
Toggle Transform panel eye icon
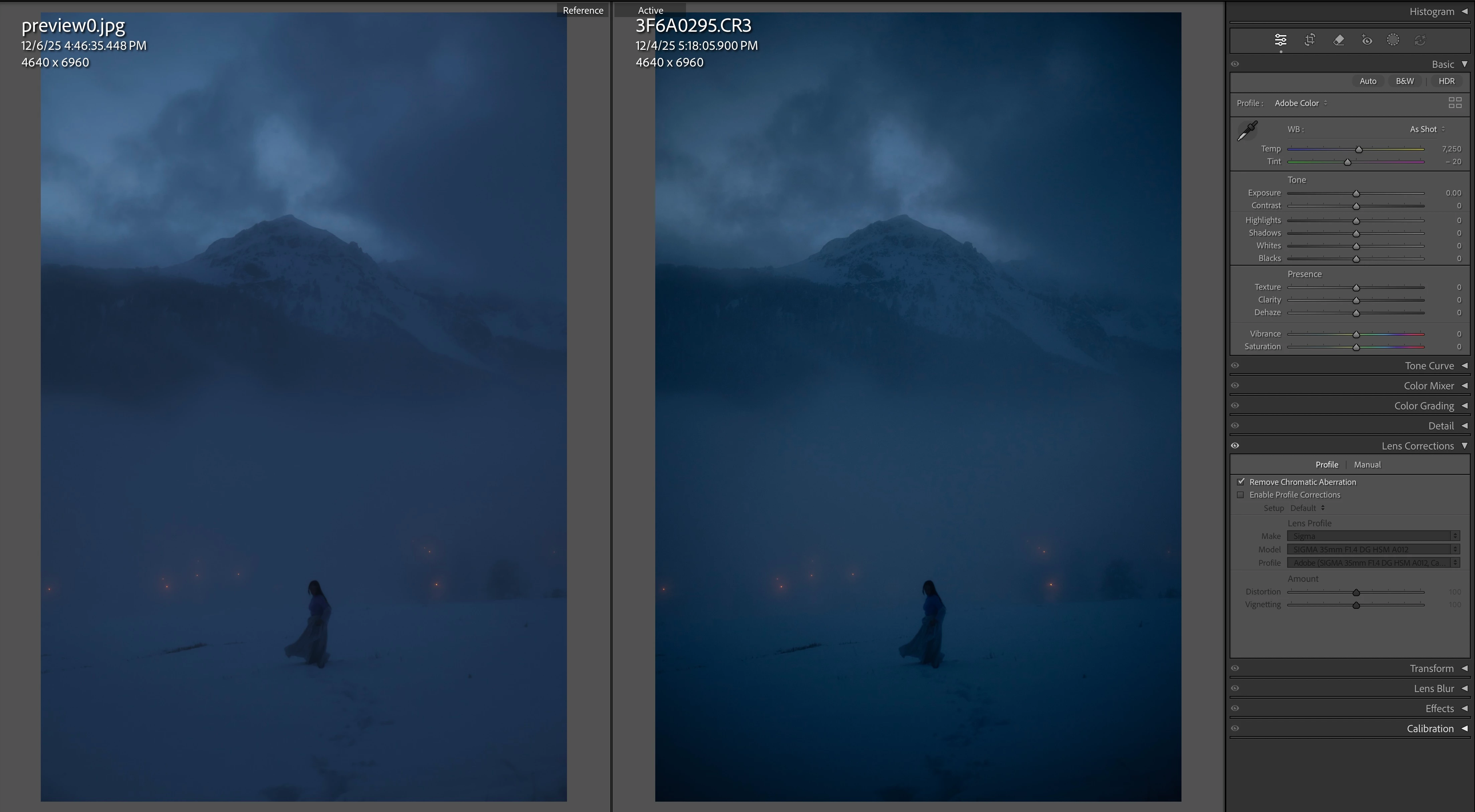tap(1235, 668)
